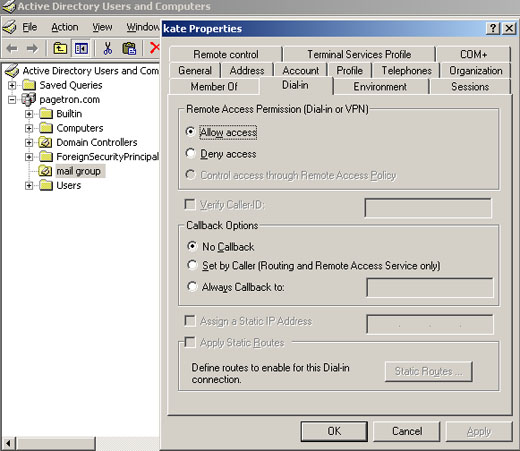Expand the Builtin tree node
Image resolution: width=520 pixels, height=451 pixels.
point(29,114)
